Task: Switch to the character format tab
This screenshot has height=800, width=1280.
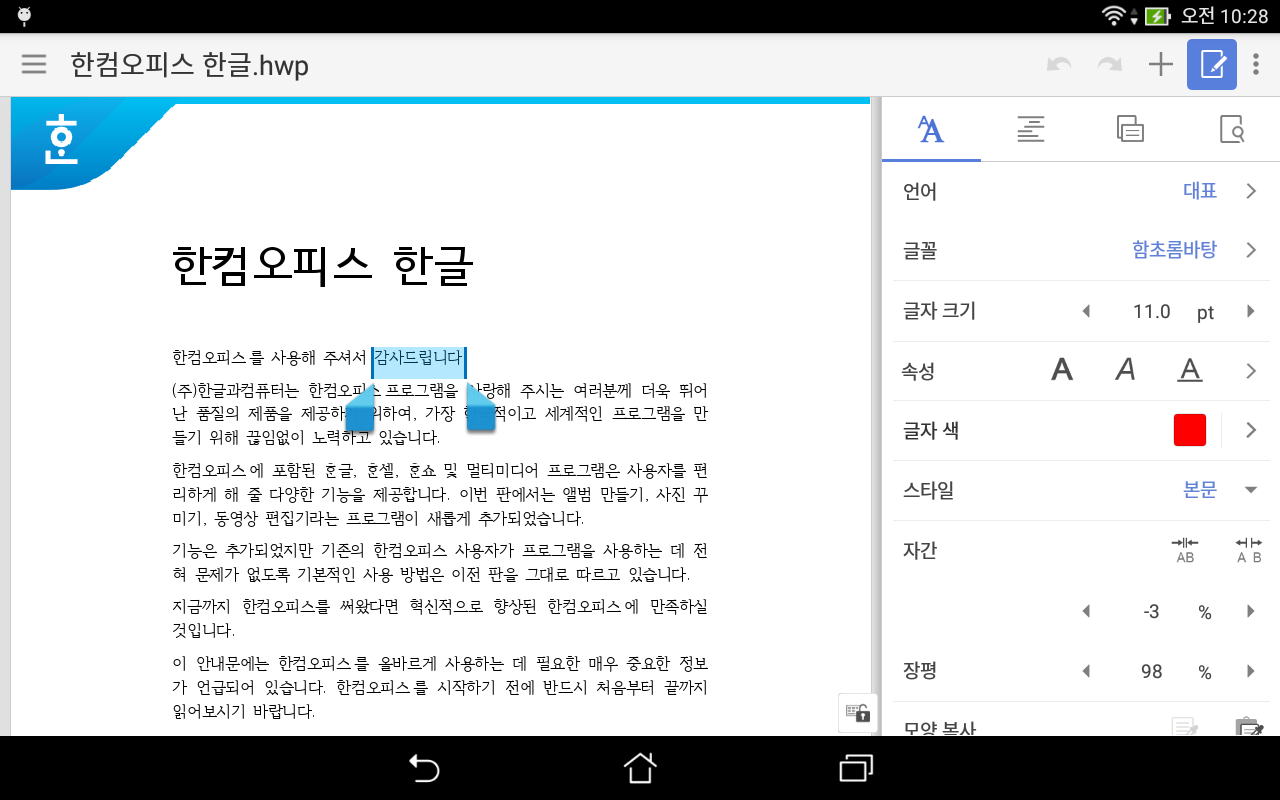Action: point(931,129)
